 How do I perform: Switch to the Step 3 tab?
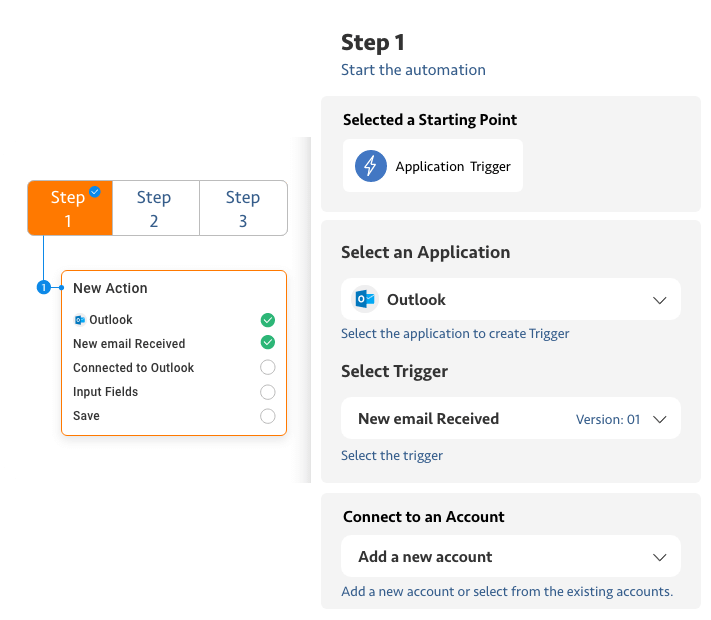pyautogui.click(x=243, y=208)
